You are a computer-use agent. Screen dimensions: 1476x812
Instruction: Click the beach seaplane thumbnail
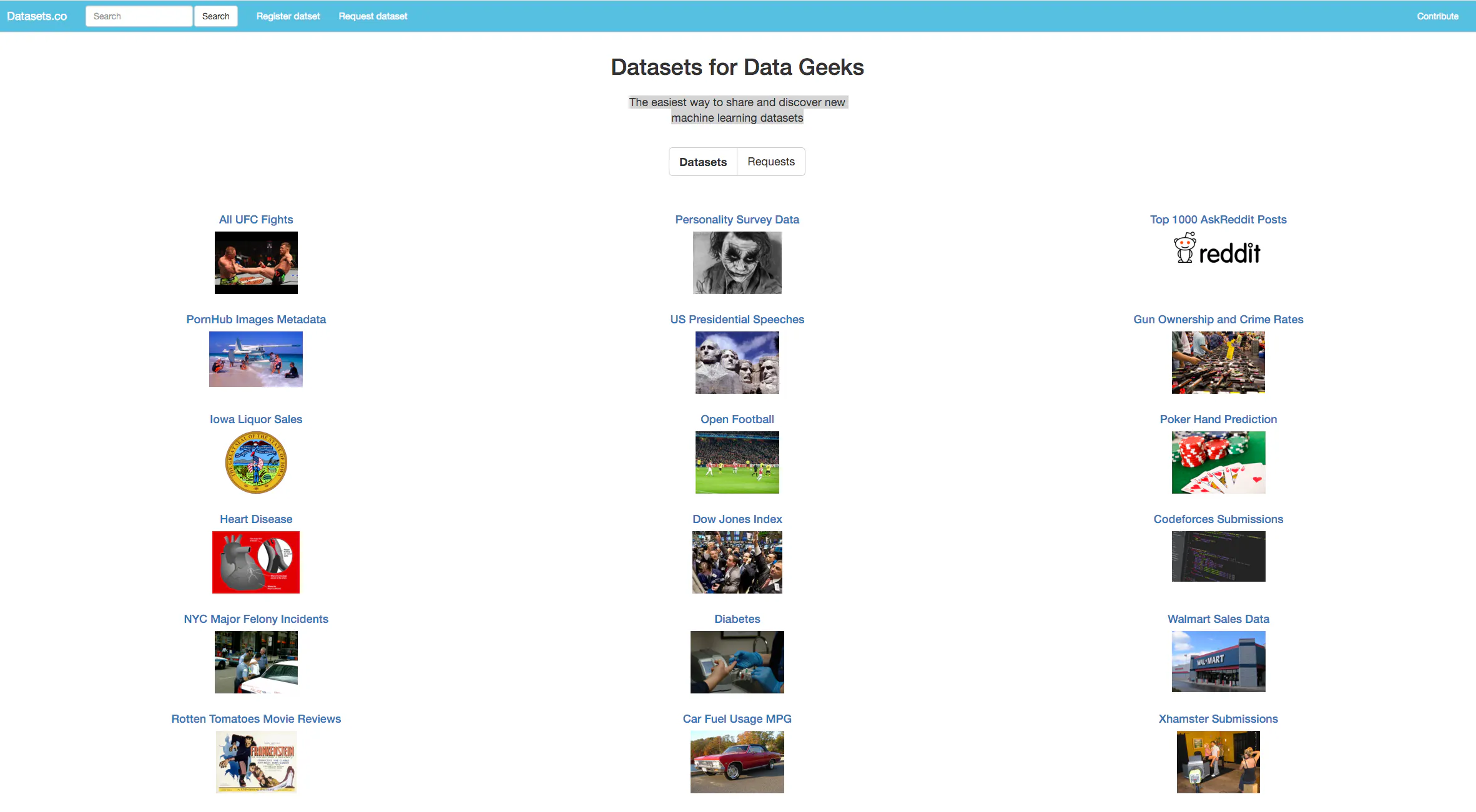tap(256, 360)
